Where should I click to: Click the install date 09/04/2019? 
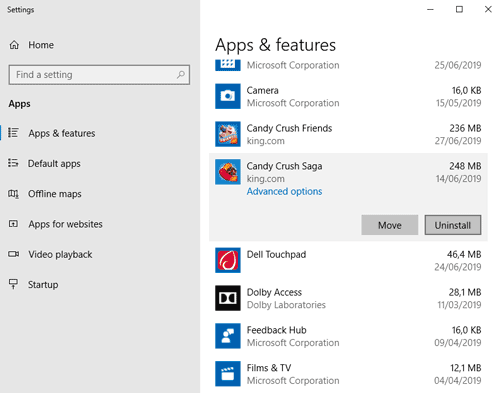tap(458, 343)
